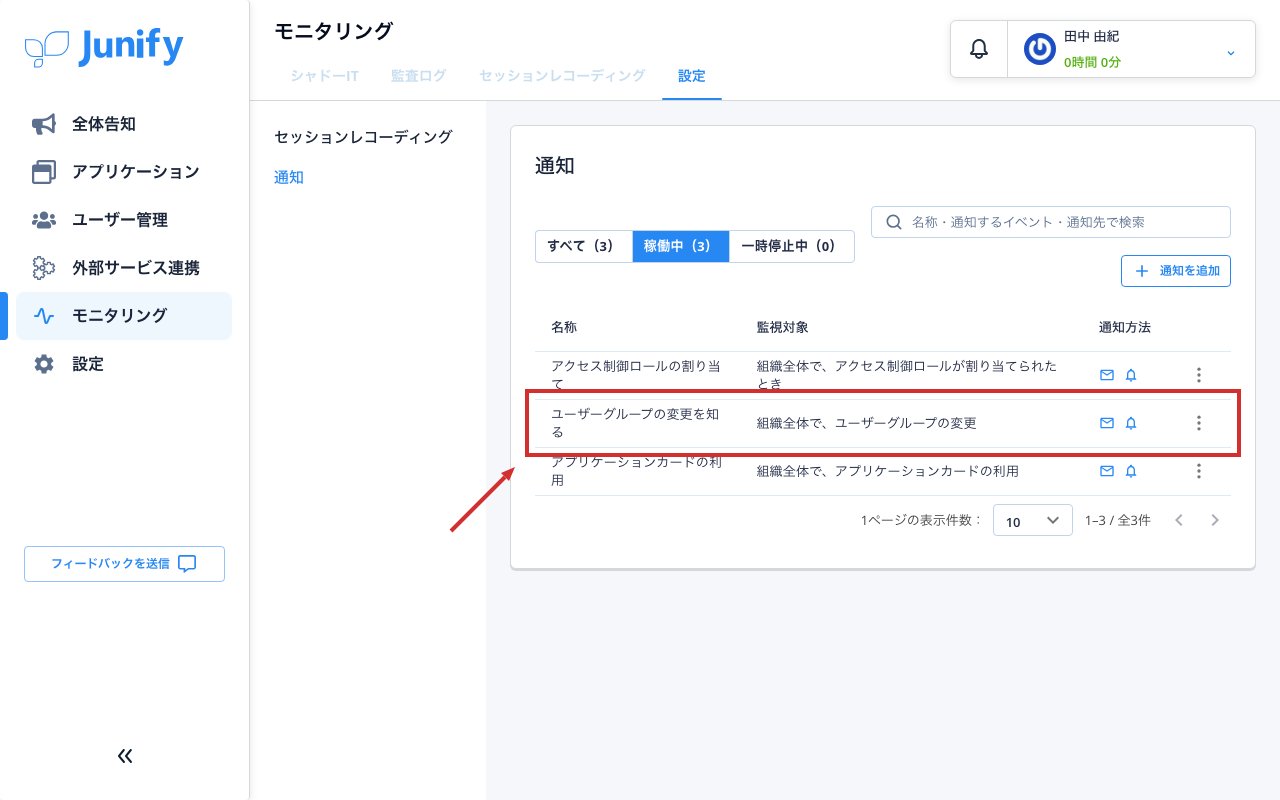Show all notifications with すべて（3） filter

[x=584, y=246]
